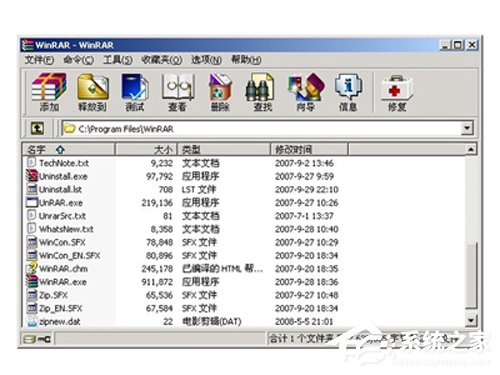Sort by the 类型 column header

click(224, 150)
